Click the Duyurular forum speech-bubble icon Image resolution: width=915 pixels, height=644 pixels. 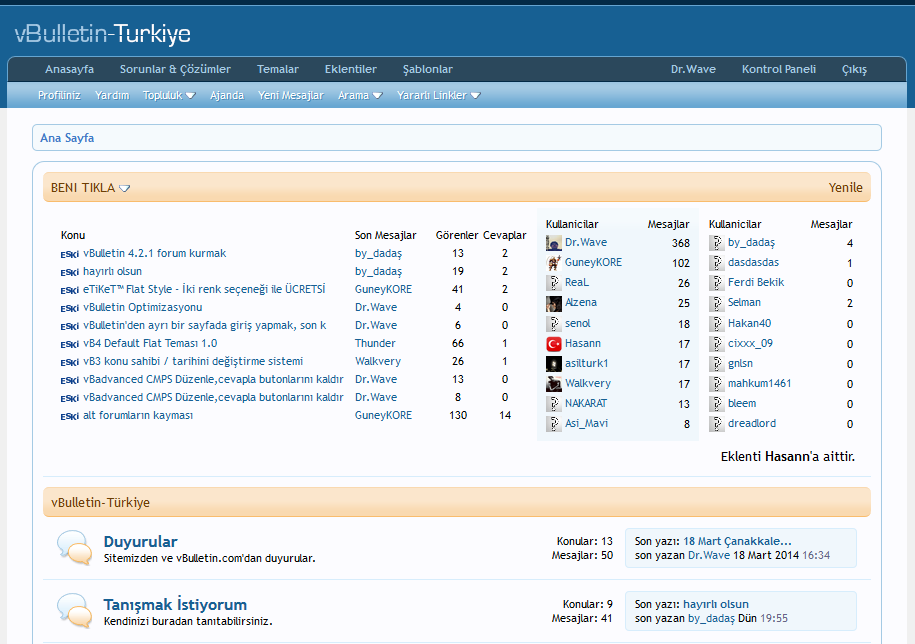coord(75,548)
